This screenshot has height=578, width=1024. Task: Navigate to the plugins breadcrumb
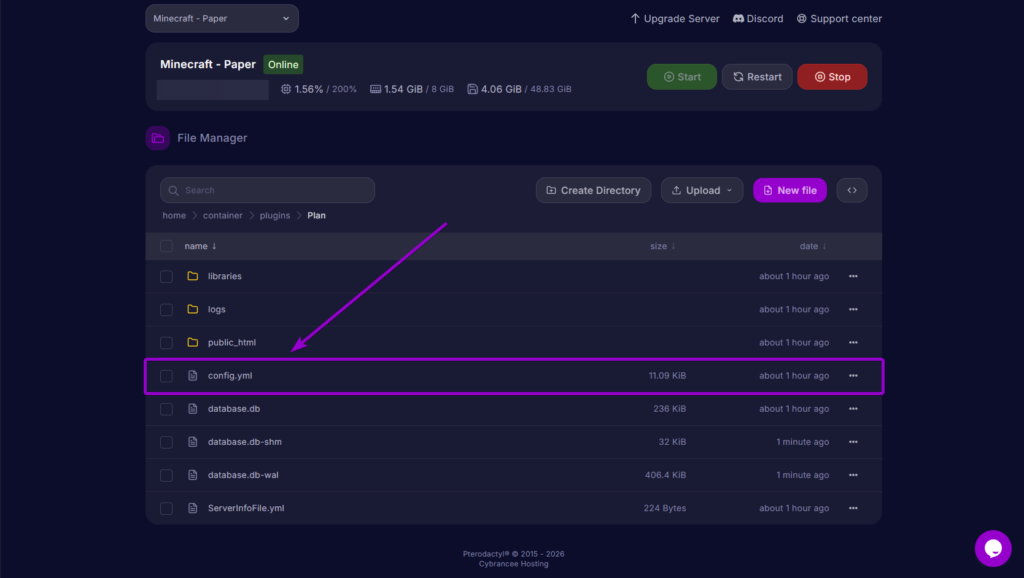click(x=274, y=215)
